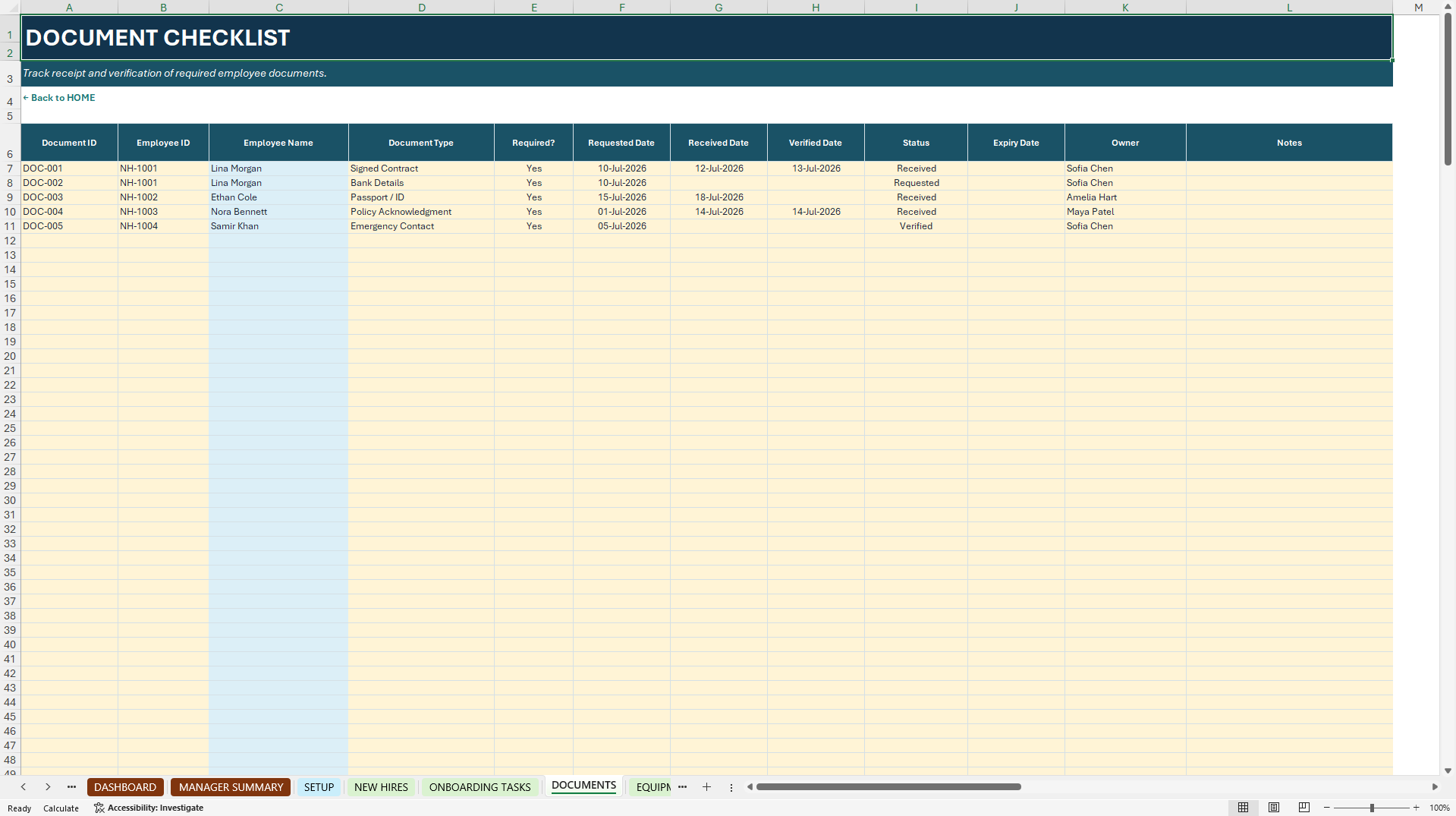The image size is (1456, 816).
Task: Open the partially shown EQUIPMENT sheet tab
Action: (x=653, y=787)
